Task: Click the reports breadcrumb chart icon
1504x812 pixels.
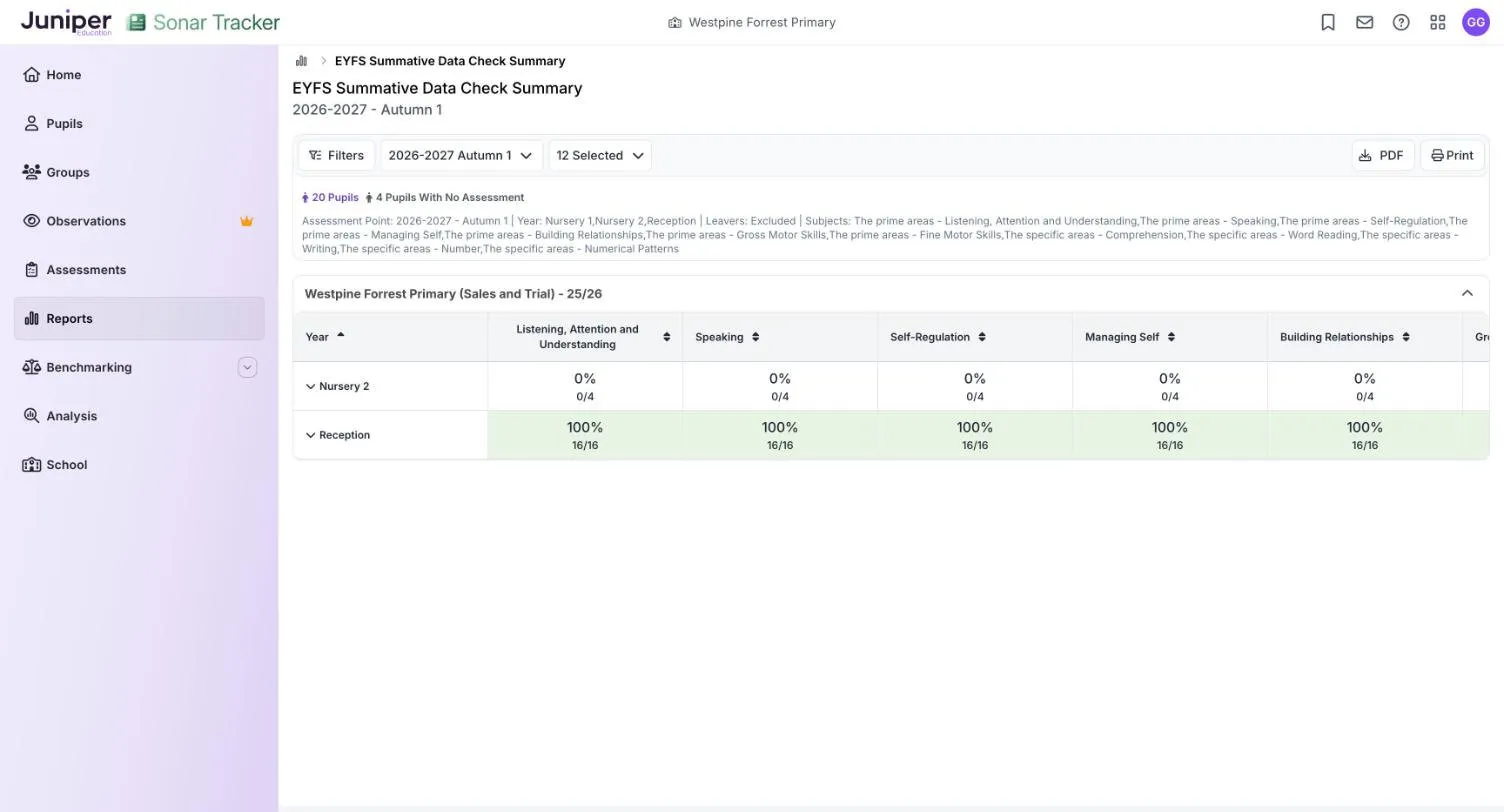Action: pos(301,61)
